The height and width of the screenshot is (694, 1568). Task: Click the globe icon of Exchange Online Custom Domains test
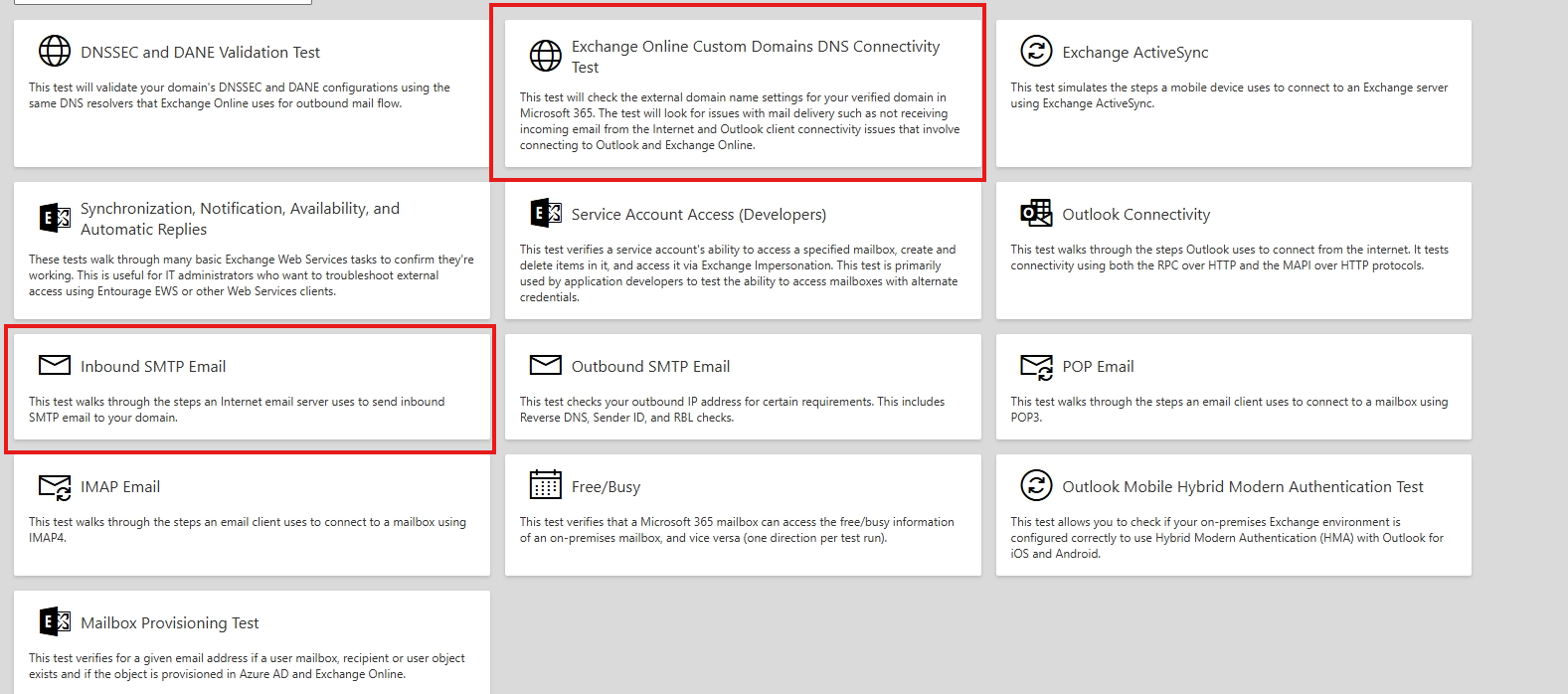pos(545,56)
